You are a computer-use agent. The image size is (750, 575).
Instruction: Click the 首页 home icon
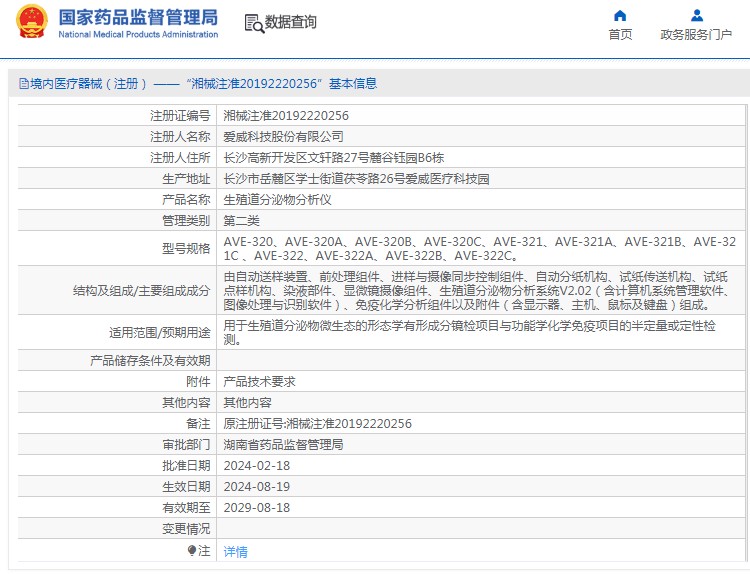[620, 15]
